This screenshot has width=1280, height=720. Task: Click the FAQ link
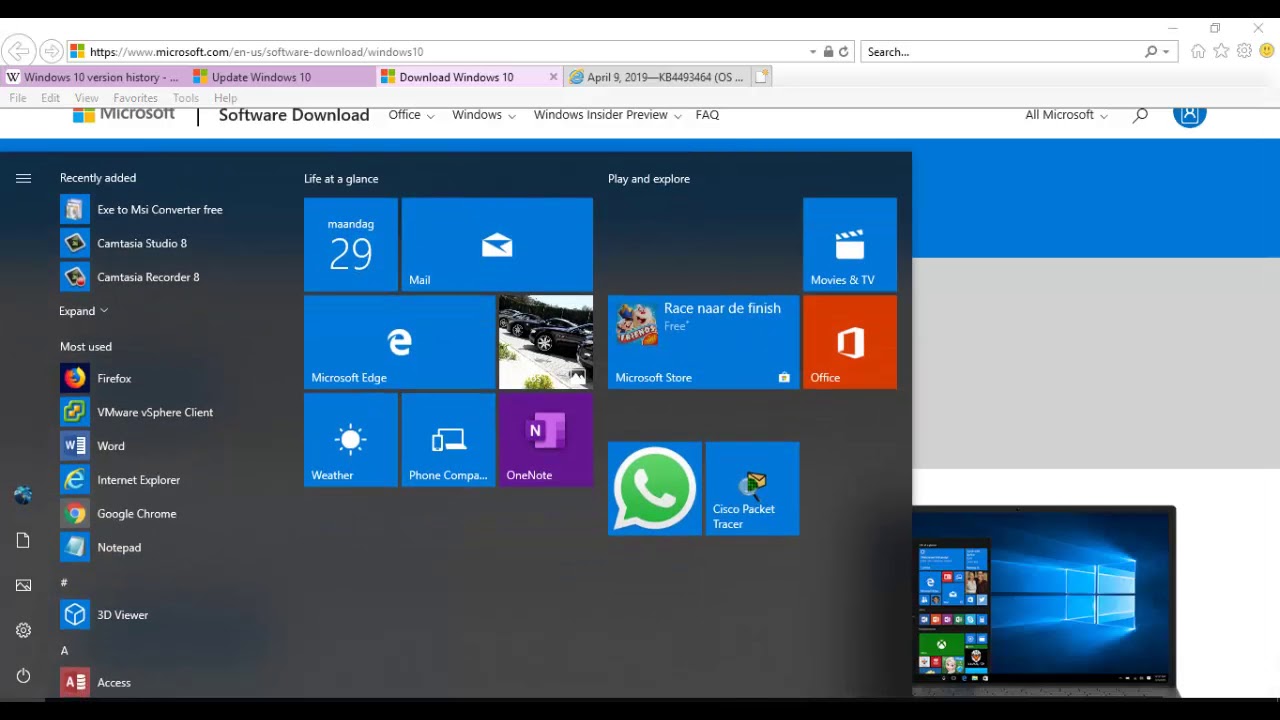pyautogui.click(x=707, y=115)
